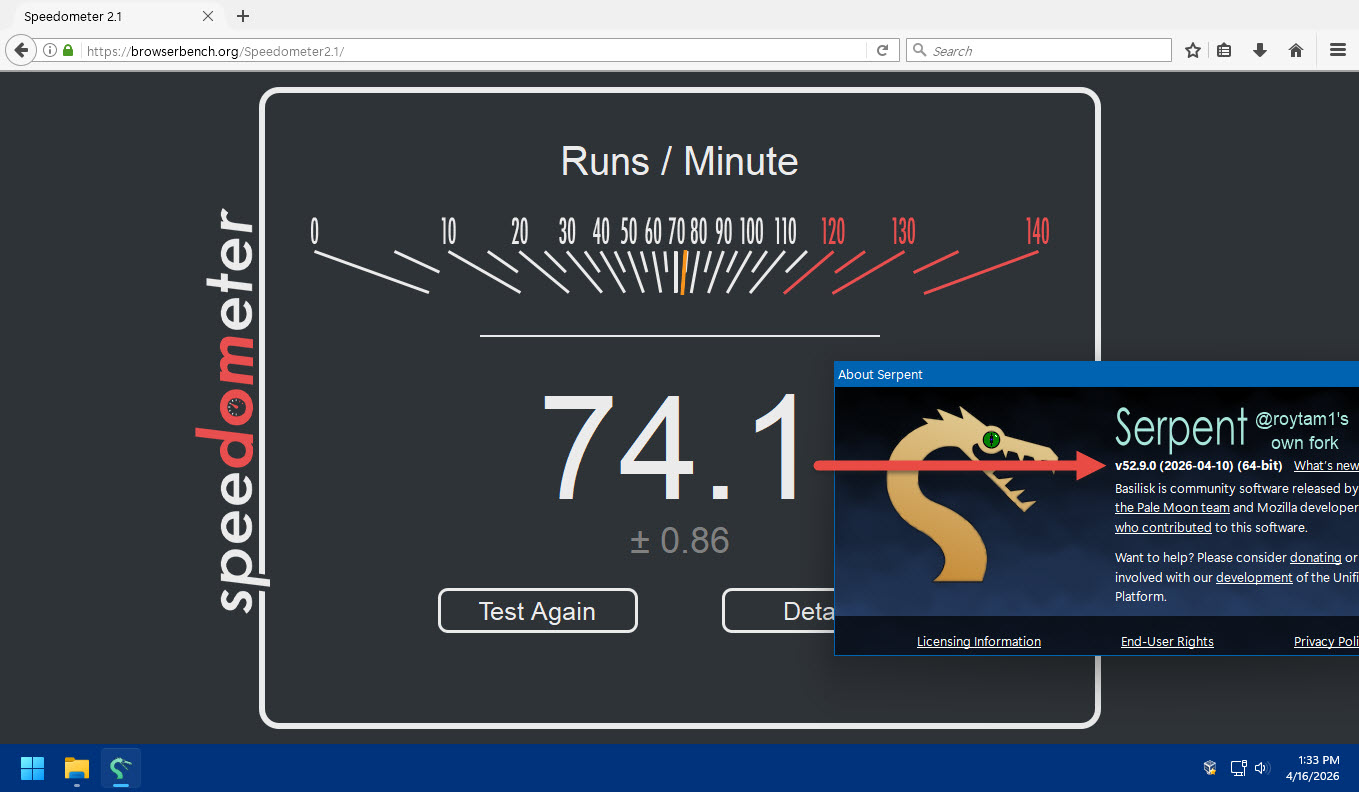Click the green padlock security icon
The width and height of the screenshot is (1359, 792).
tap(68, 50)
